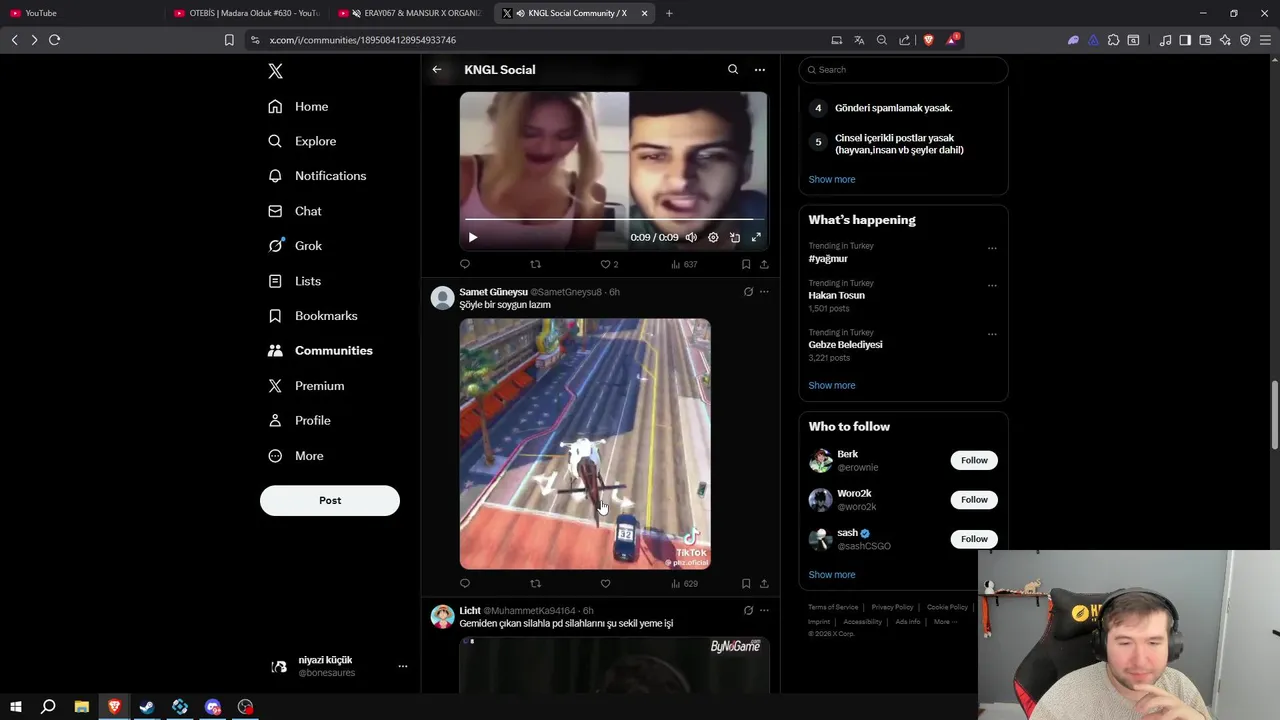Screen dimensions: 1280x720
Task: Open trending topic Hakan Tosun
Action: [x=837, y=296]
